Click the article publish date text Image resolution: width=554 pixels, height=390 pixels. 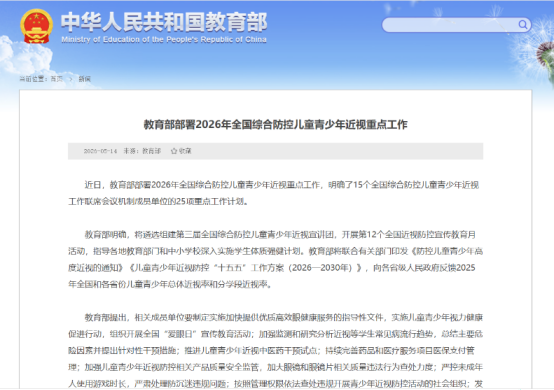(x=100, y=151)
